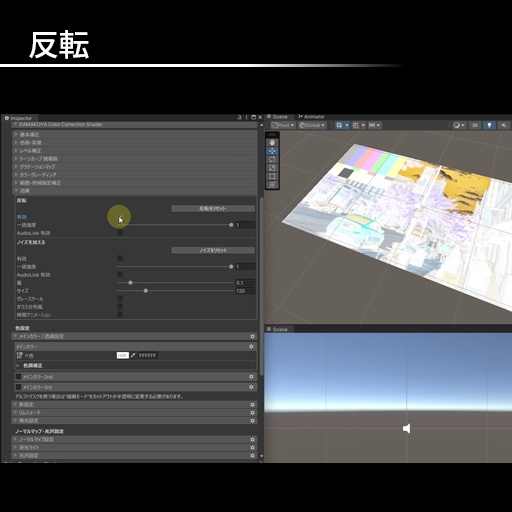Click the 量 value field showing 0.1
This screenshot has width=512, height=512.
245,283
